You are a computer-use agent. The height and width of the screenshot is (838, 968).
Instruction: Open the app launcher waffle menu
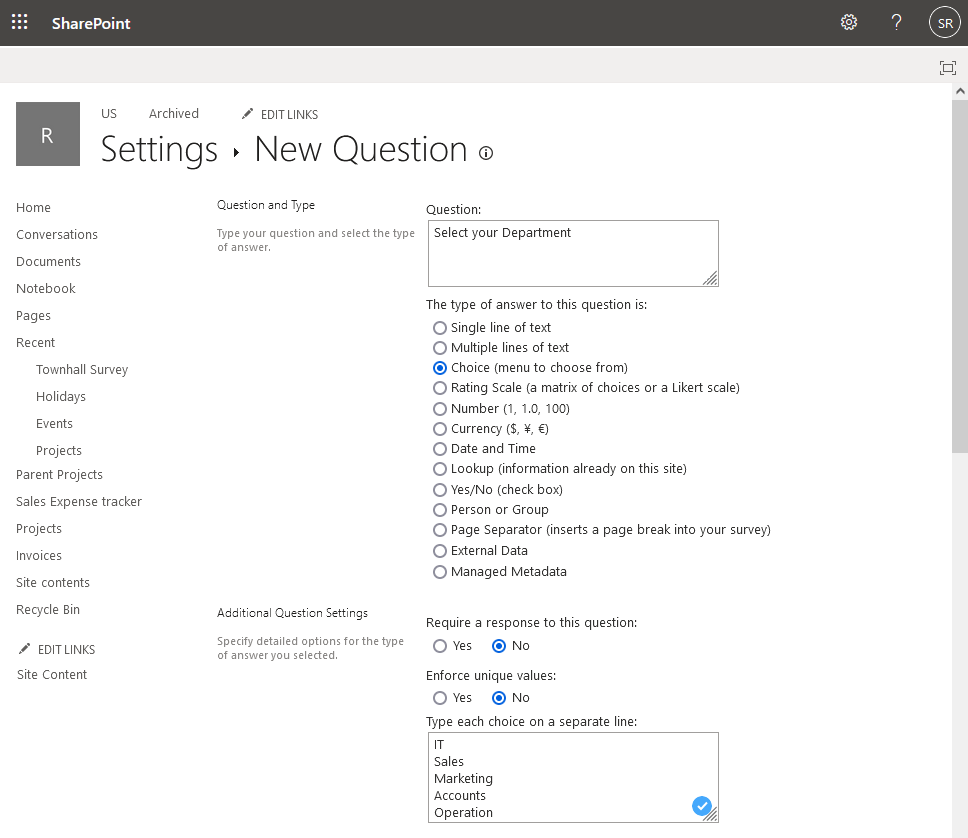click(x=19, y=21)
